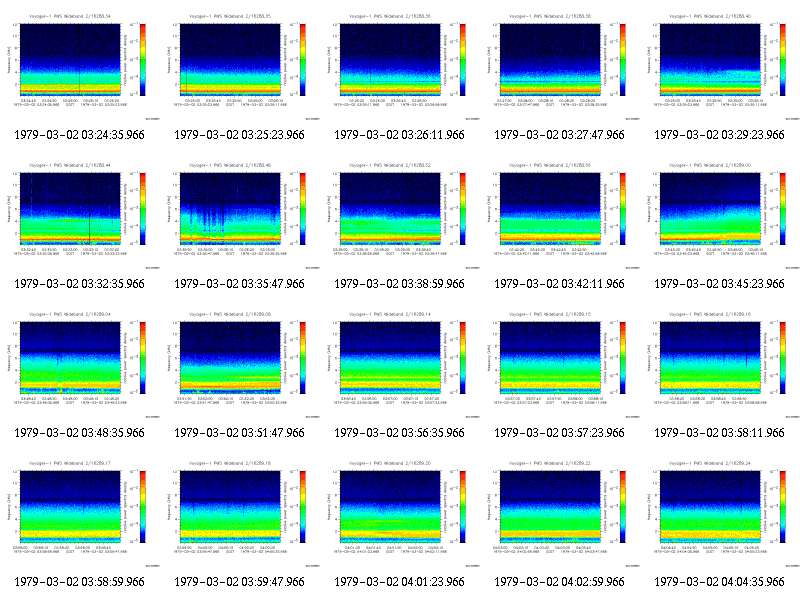Open the 03:29:23.966 spectrogram thumbnail
Image resolution: width=800 pixels, height=596 pixels.
pyautogui.click(x=720, y=65)
